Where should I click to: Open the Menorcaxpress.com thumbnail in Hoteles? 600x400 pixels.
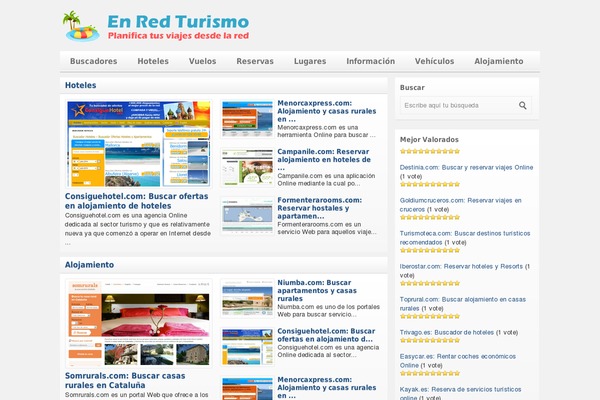click(x=247, y=119)
